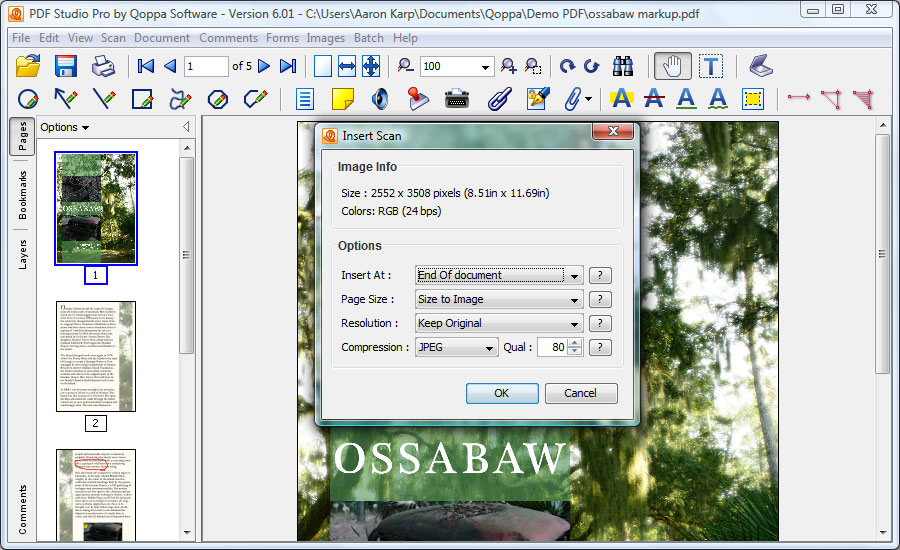Jump to last page arrow

tap(288, 66)
